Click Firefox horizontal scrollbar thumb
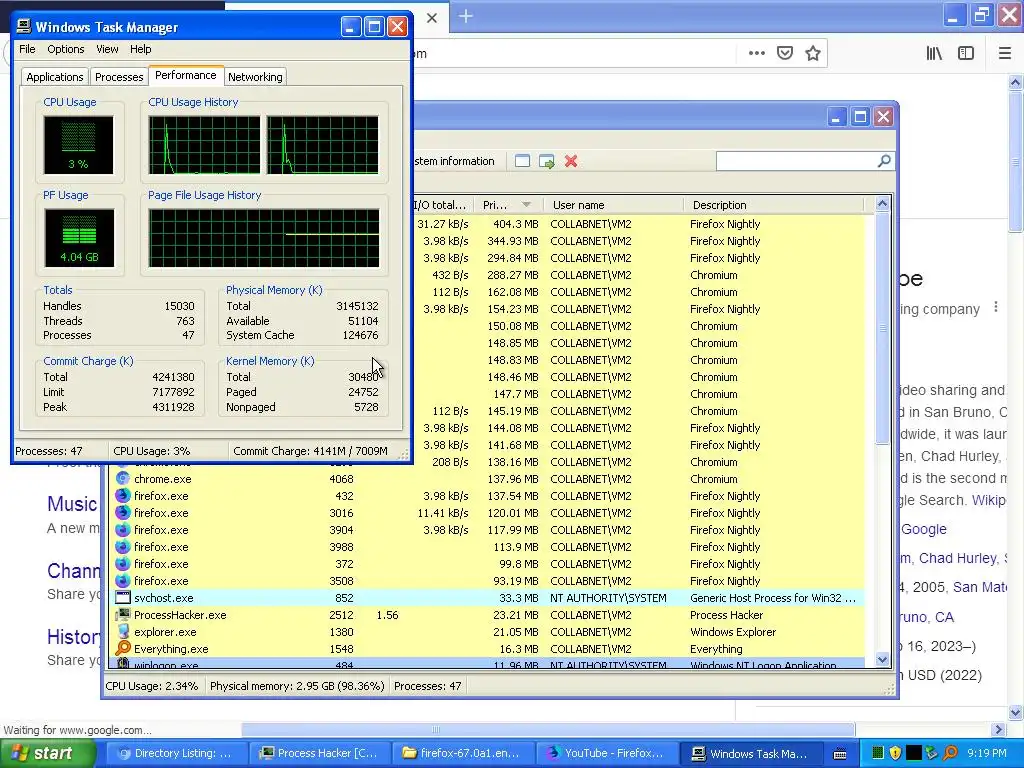 tap(548, 729)
